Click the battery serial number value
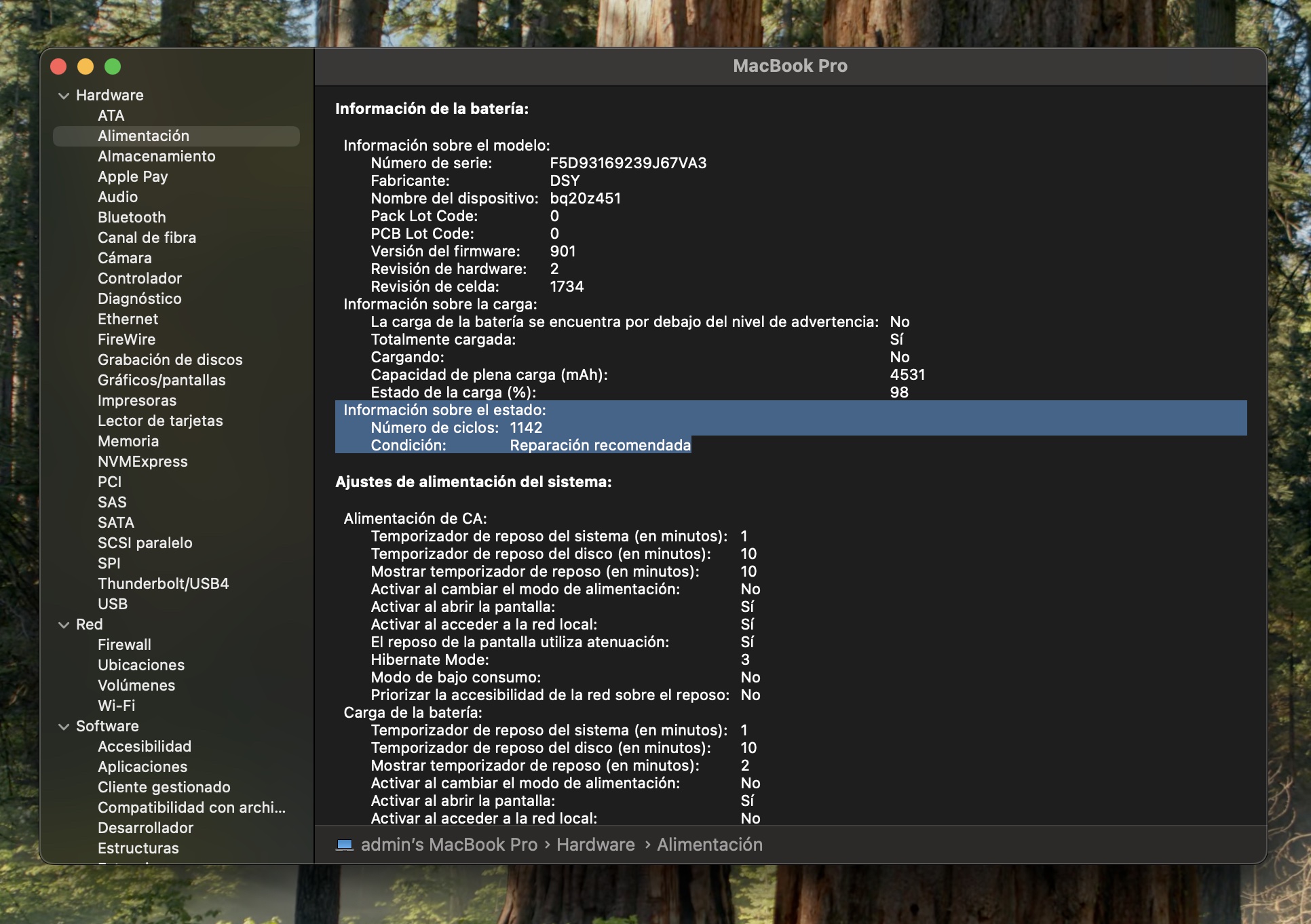The image size is (1311, 924). pyautogui.click(x=628, y=163)
